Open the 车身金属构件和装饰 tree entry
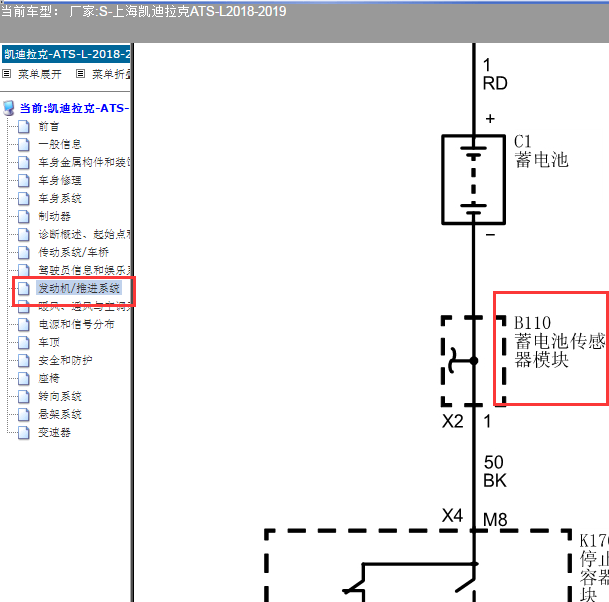Screen dimensions: 609x602 (84, 162)
